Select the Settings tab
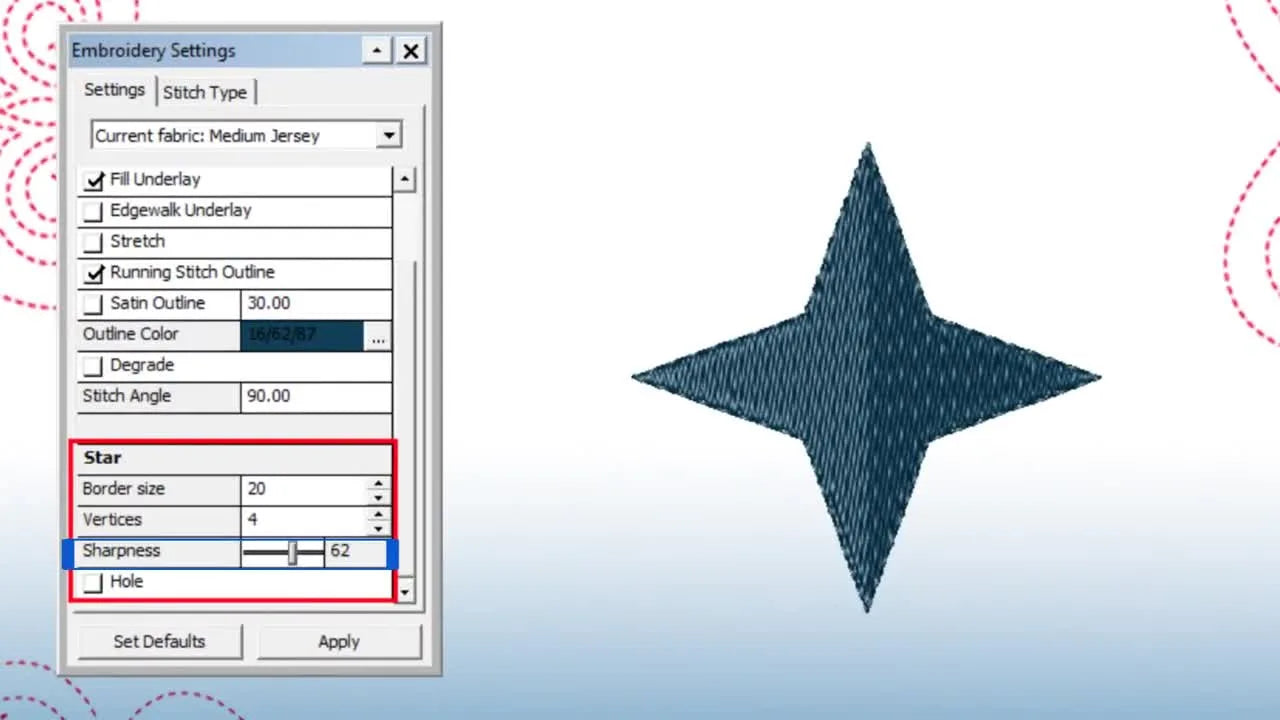The height and width of the screenshot is (720, 1280). tap(113, 90)
